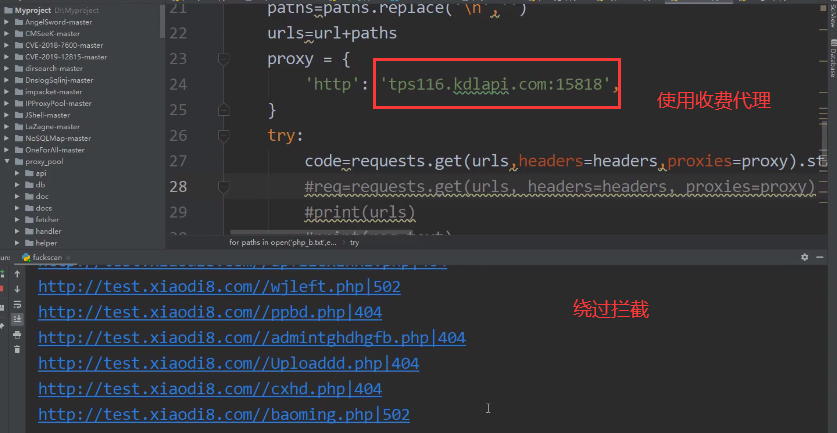Open the baoming.php|502 link in console

tap(223, 414)
